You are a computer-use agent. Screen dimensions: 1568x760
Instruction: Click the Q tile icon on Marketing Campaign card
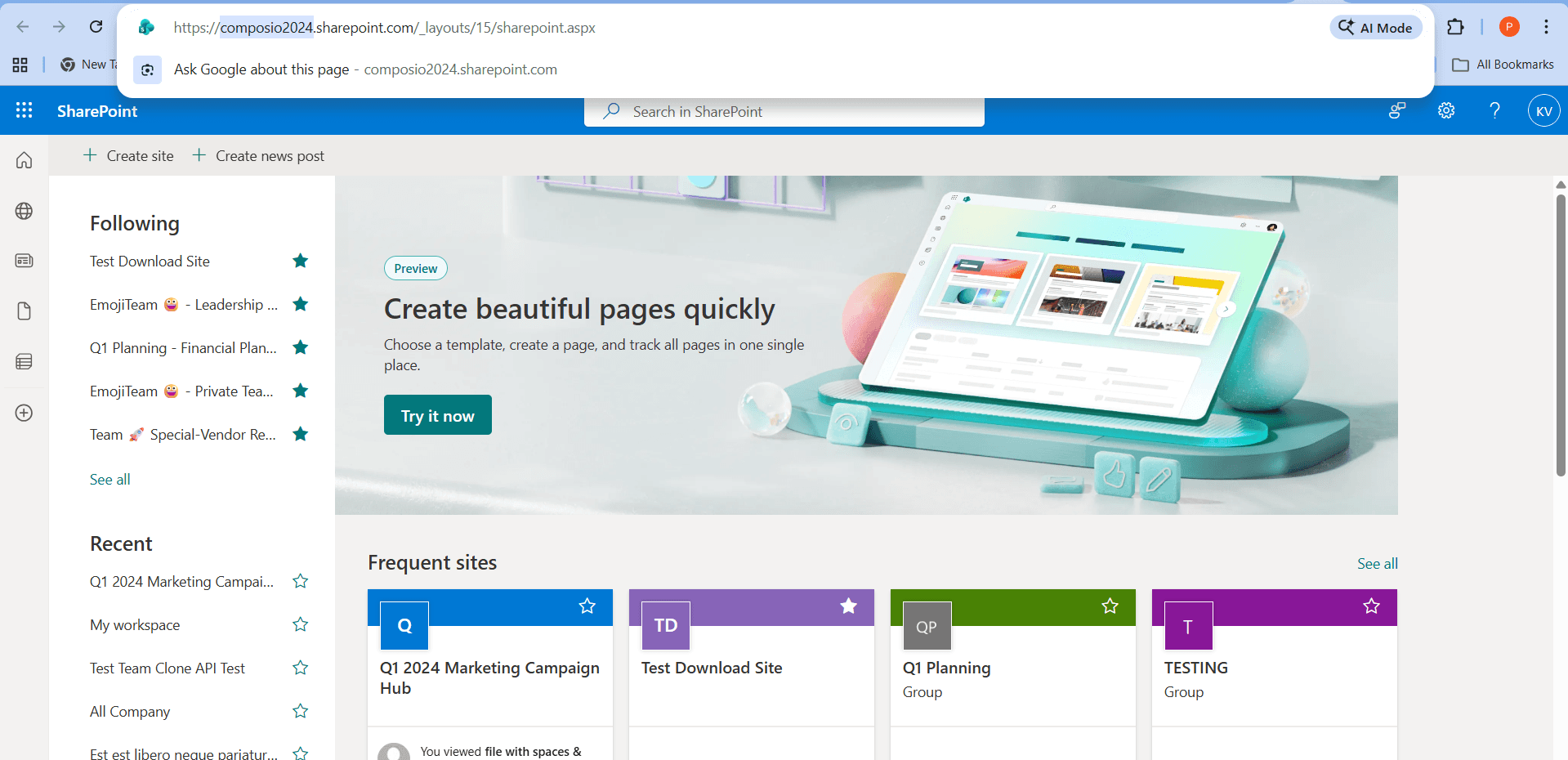click(x=404, y=626)
